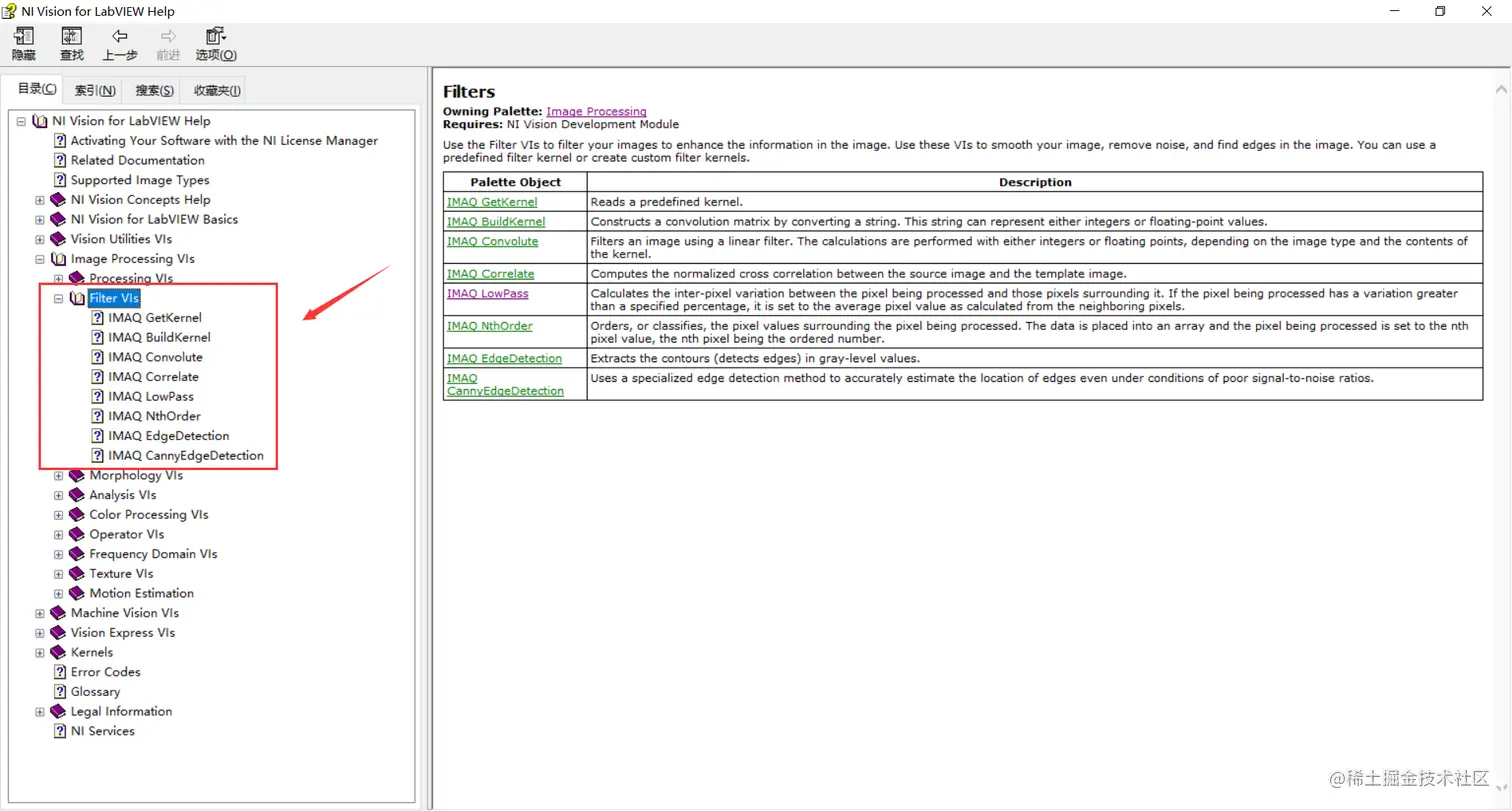Screen dimensions: 1512x811
Task: Open the IMAQ Correlate link in table
Action: pyautogui.click(x=491, y=273)
